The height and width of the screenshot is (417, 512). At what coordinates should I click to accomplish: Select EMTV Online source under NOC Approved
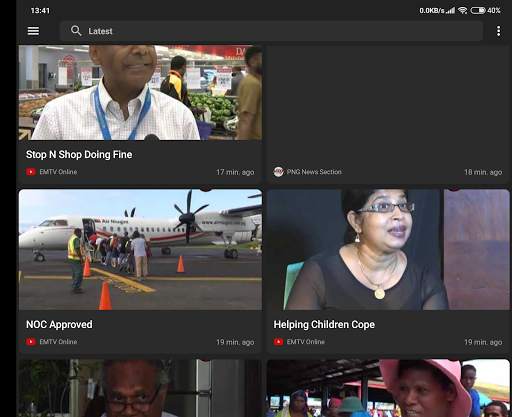[58, 342]
